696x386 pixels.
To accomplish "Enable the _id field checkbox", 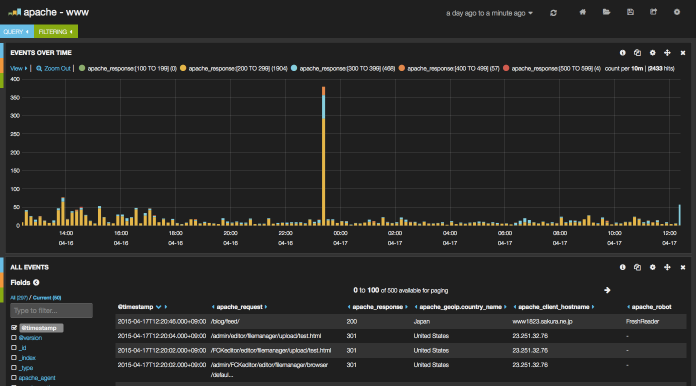I will pyautogui.click(x=14, y=347).
